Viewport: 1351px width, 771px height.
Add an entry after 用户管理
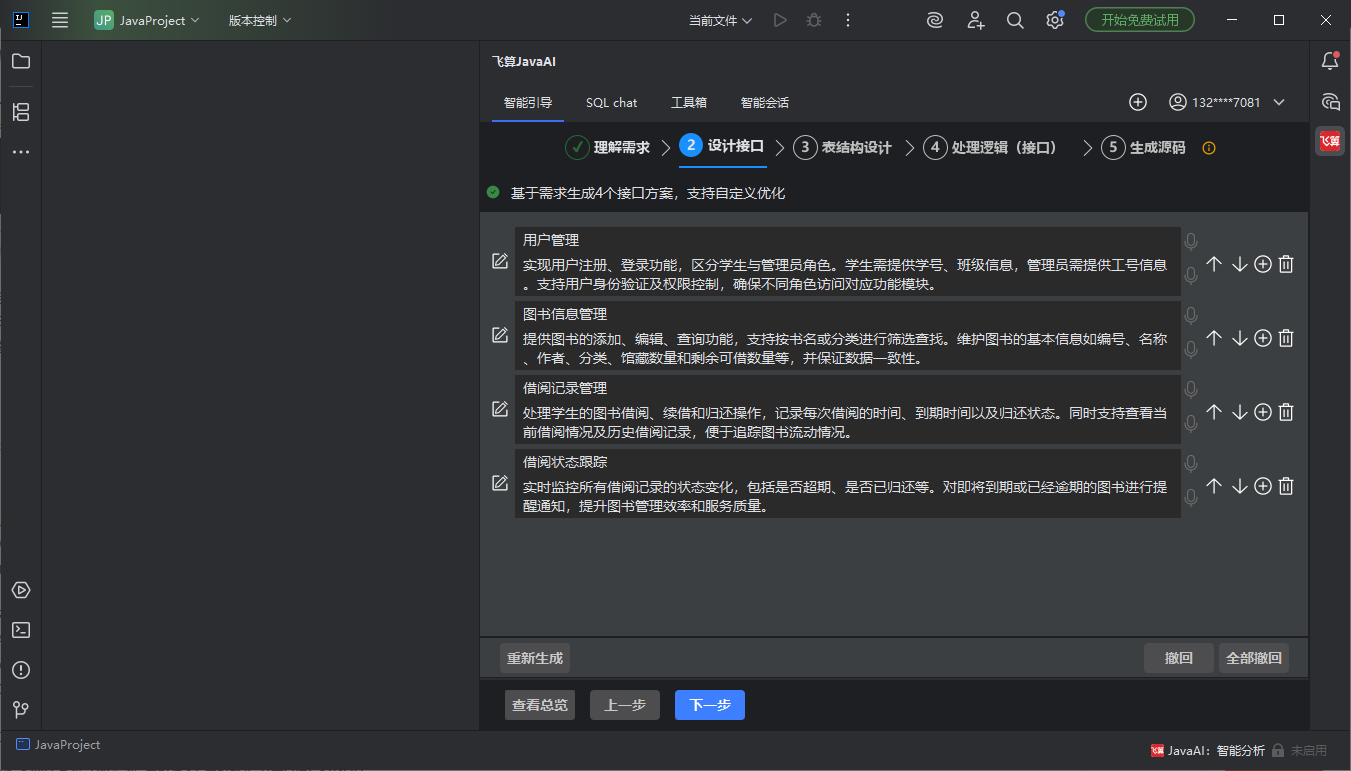point(1263,264)
